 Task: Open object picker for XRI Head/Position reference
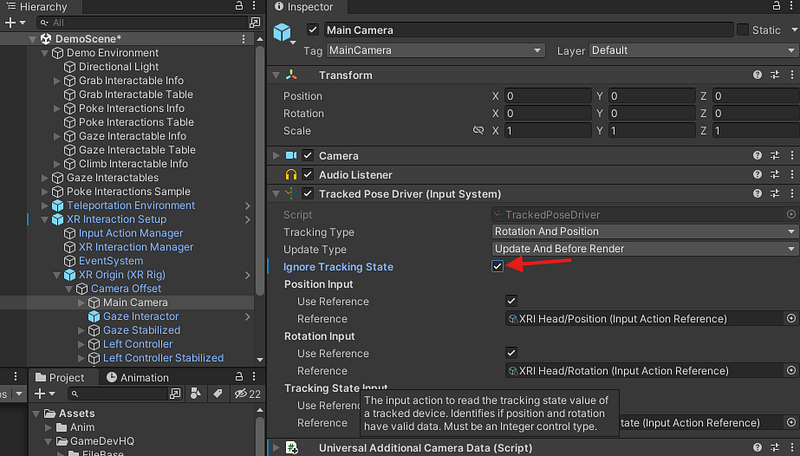(791, 319)
